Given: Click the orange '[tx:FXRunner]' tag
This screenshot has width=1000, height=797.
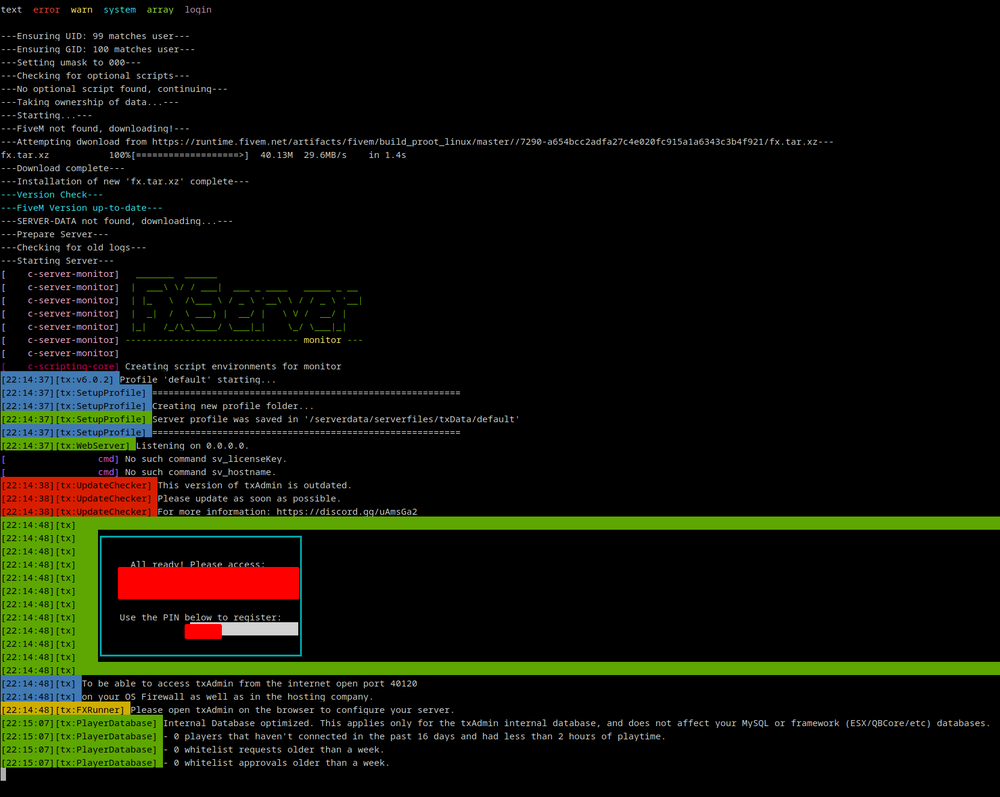Looking at the screenshot, I should tap(90, 710).
